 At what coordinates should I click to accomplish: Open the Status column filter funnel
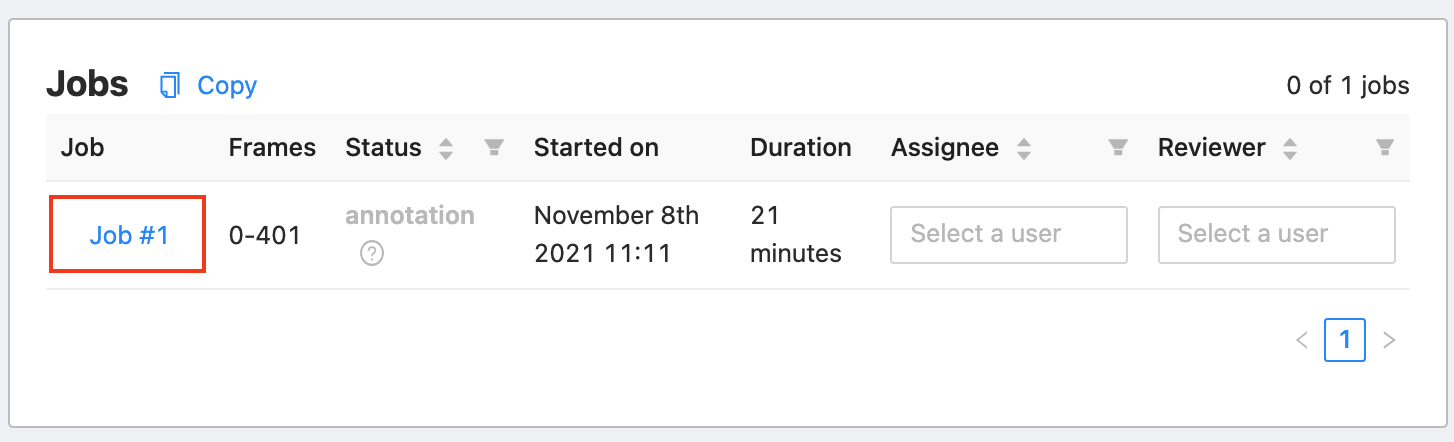pyautogui.click(x=493, y=148)
